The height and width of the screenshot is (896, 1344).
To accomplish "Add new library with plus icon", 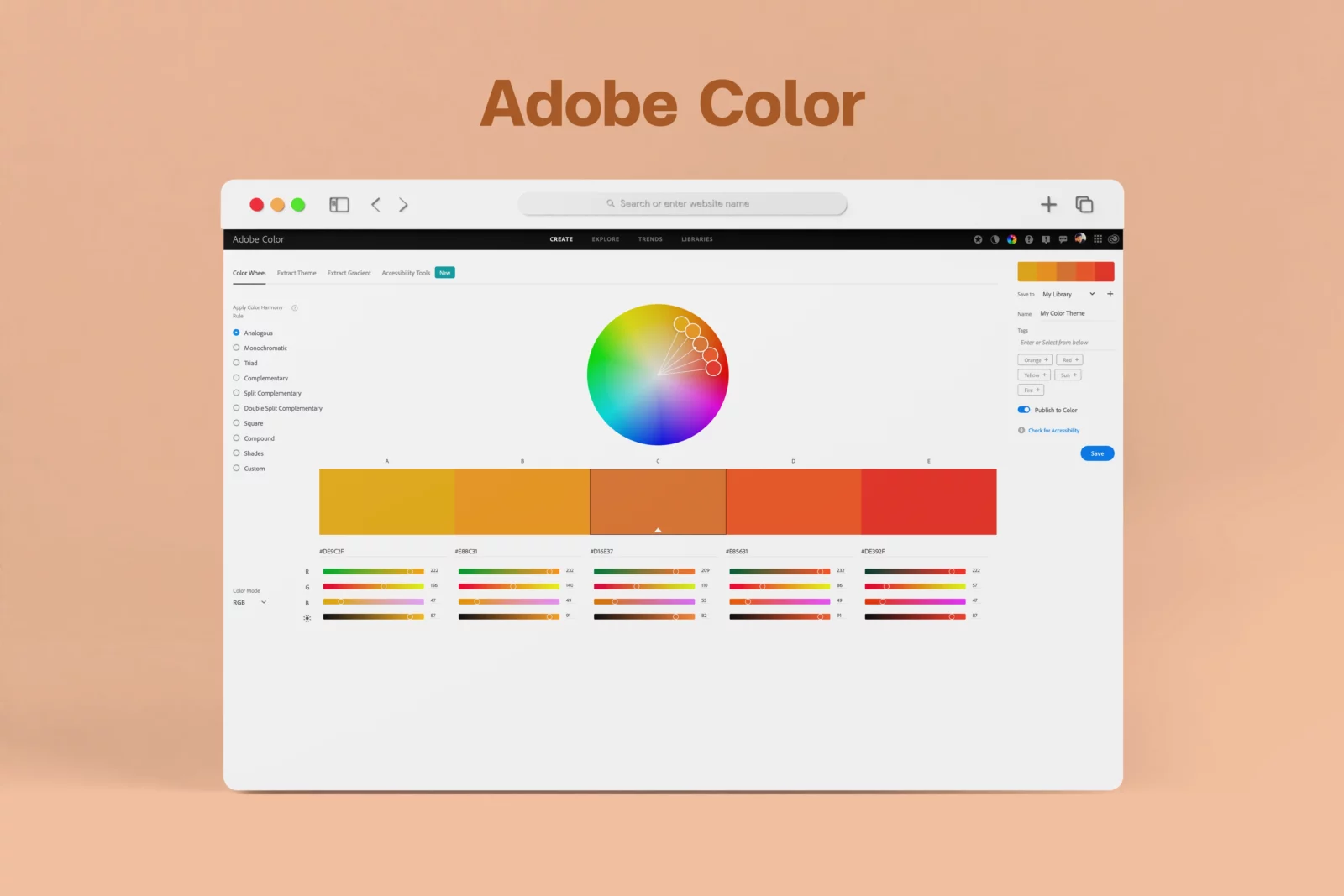I will pos(1110,294).
